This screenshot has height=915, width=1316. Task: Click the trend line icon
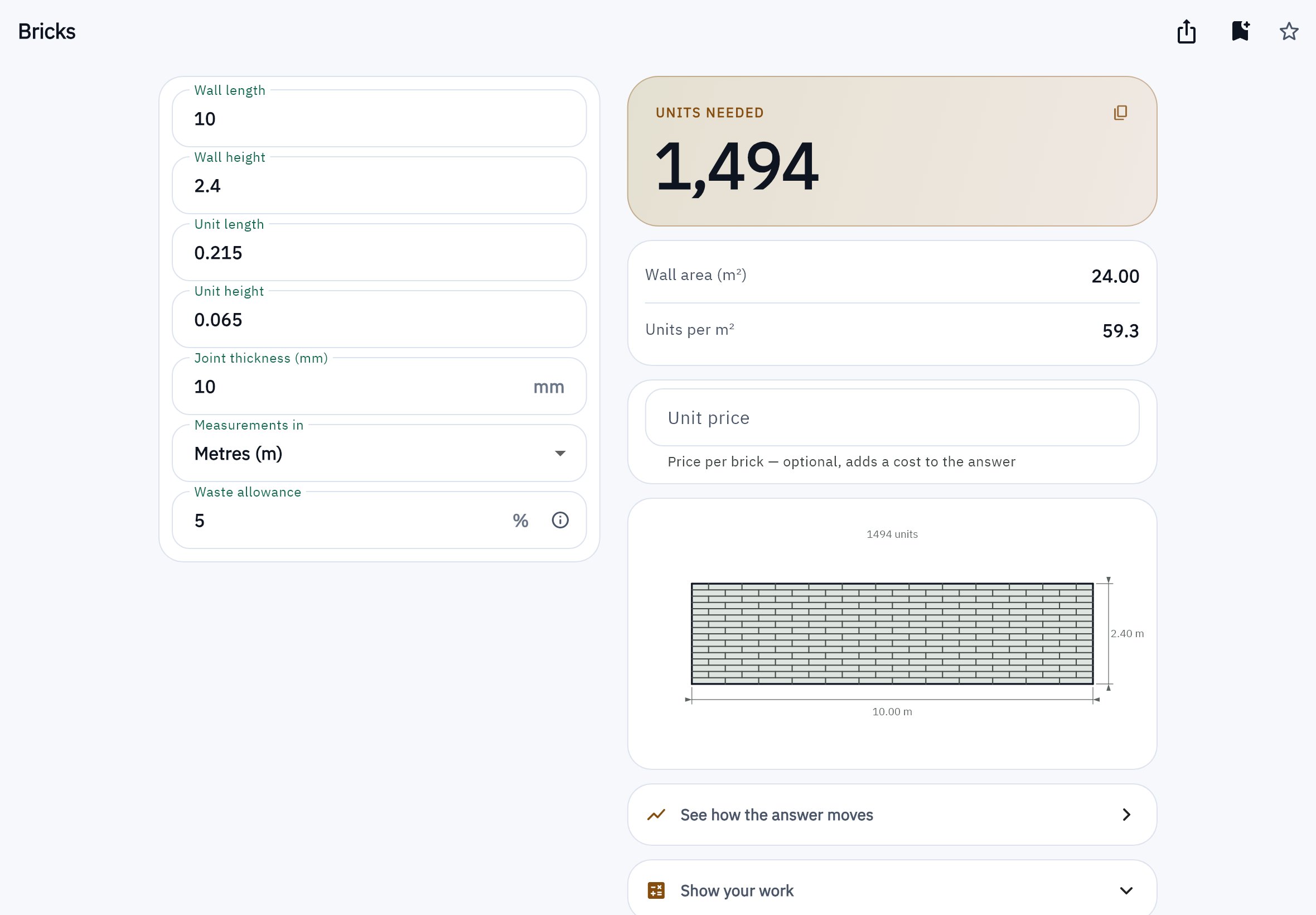pos(656,815)
